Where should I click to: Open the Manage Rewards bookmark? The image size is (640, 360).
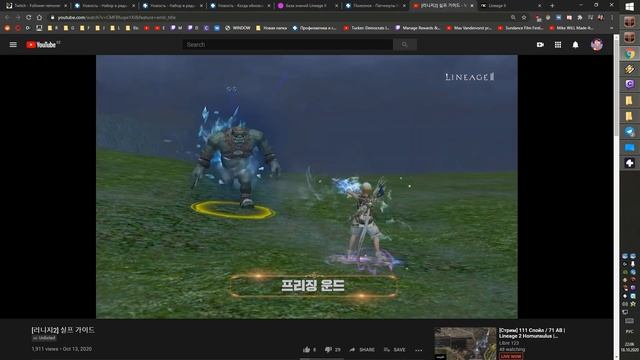tap(418, 28)
